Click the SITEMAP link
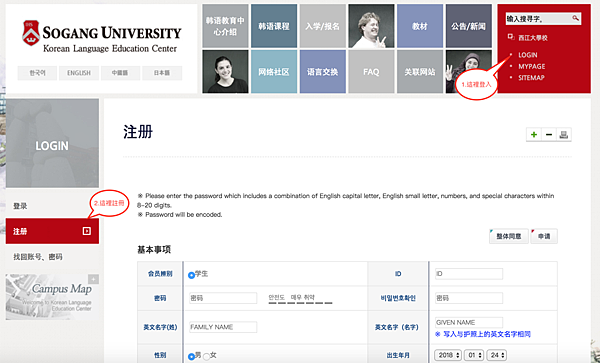The width and height of the screenshot is (600, 363). 531,78
